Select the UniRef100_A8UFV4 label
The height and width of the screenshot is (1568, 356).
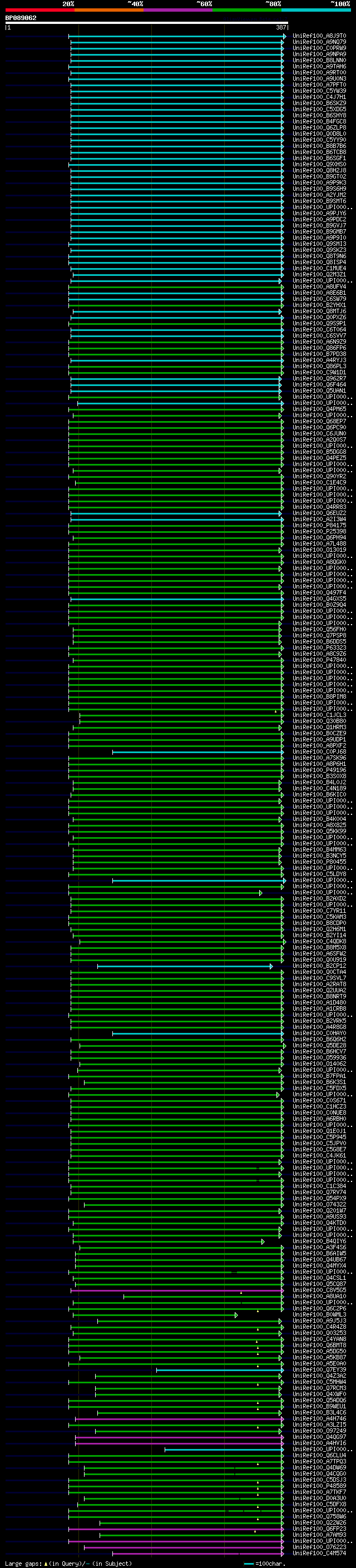[319, 286]
